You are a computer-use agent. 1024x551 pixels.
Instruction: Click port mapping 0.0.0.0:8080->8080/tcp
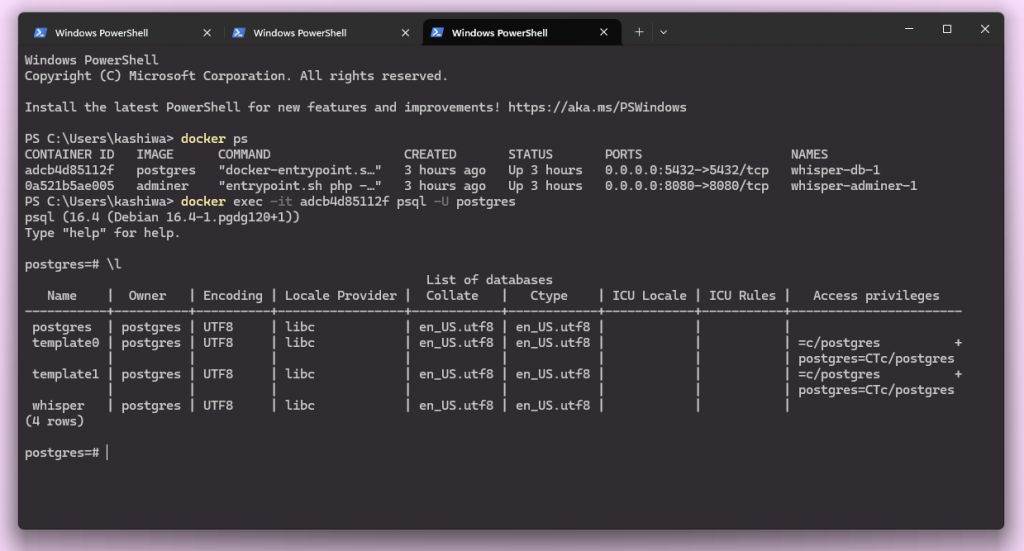pos(686,186)
